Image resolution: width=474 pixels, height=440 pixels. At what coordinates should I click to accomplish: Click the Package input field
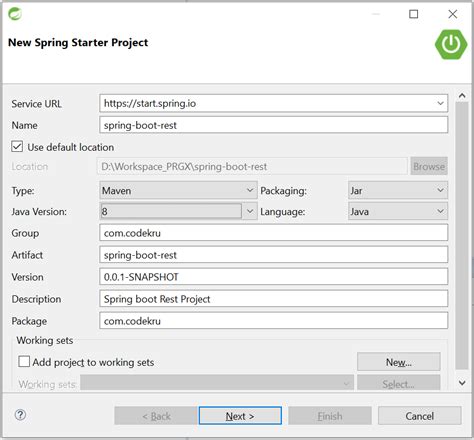(x=273, y=321)
